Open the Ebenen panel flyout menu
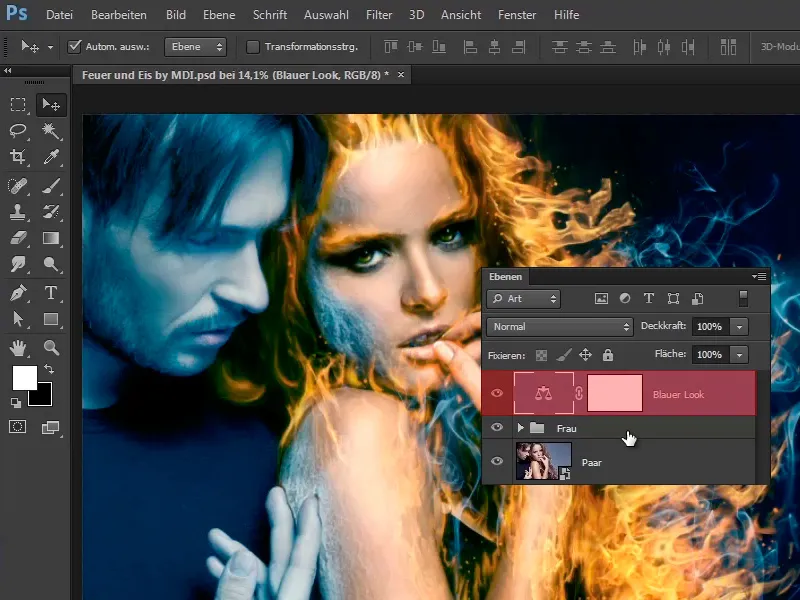 [x=759, y=277]
